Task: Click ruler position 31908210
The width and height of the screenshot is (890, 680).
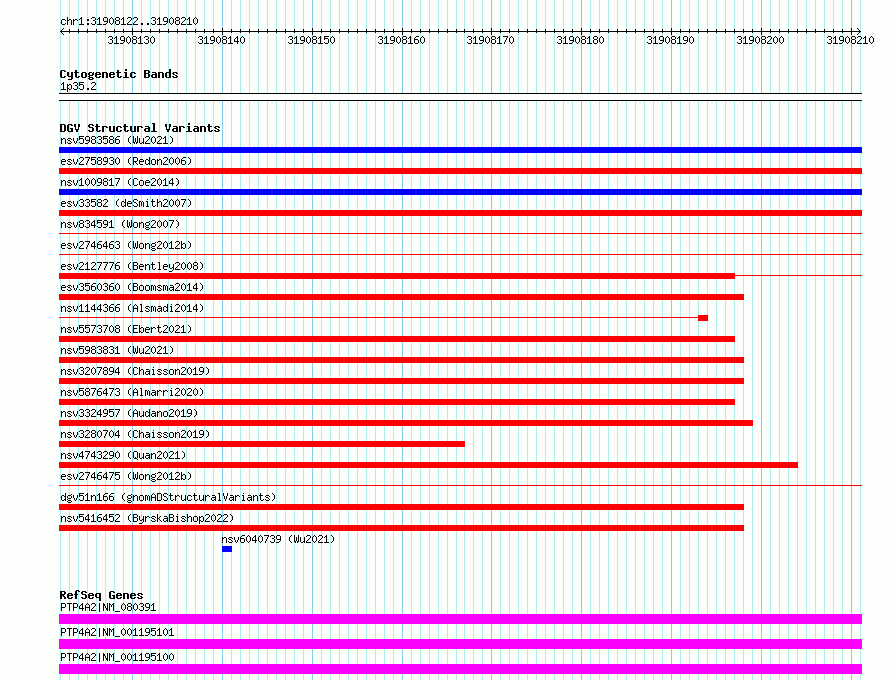Action: coord(850,40)
